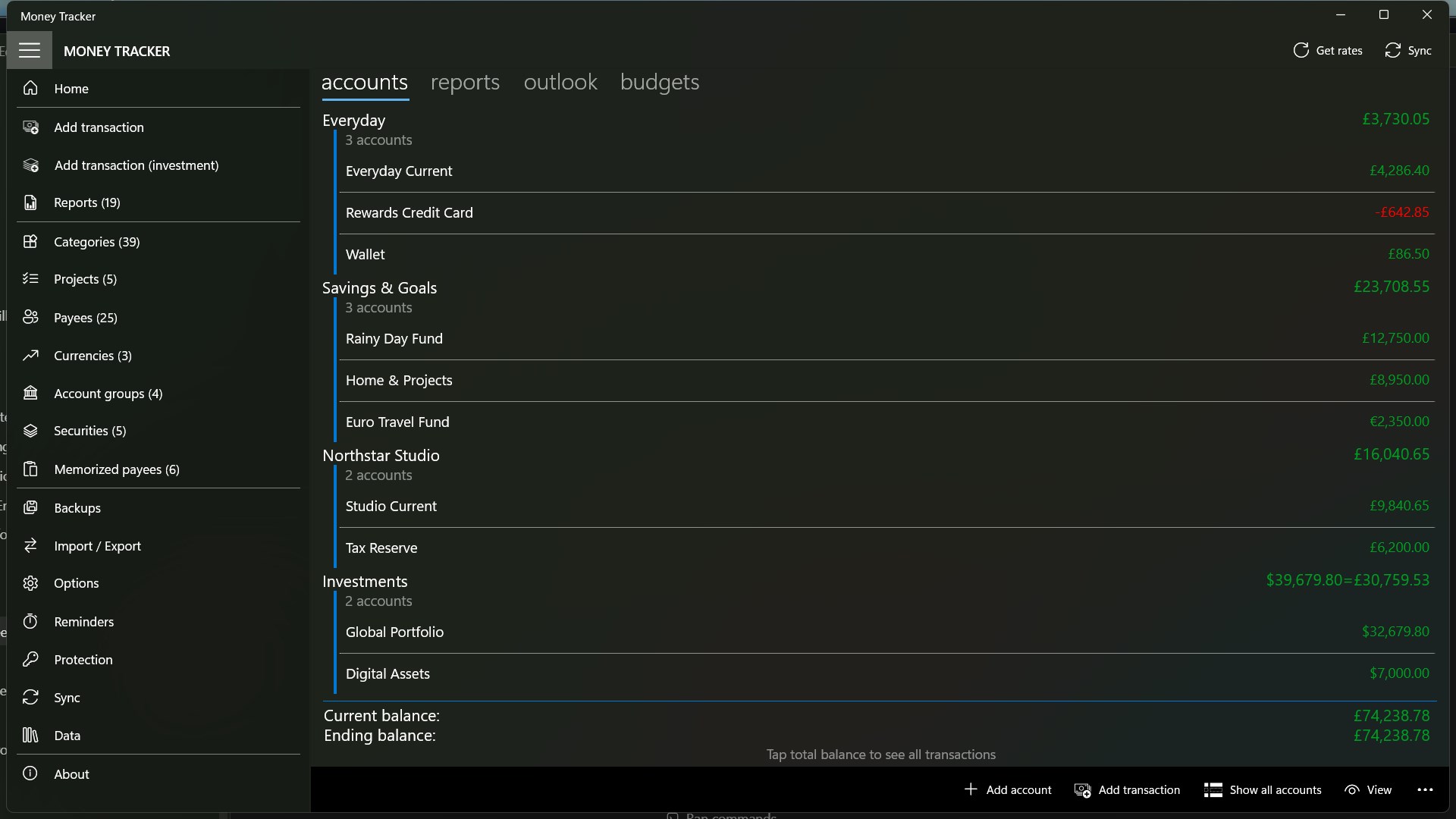Select the accounts tab
Viewport: 1456px width, 819px height.
point(365,82)
